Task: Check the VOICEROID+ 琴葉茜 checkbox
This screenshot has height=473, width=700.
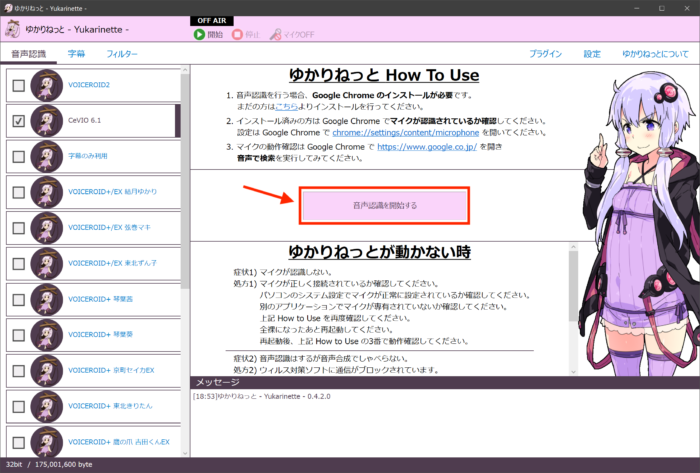Action: (x=18, y=299)
